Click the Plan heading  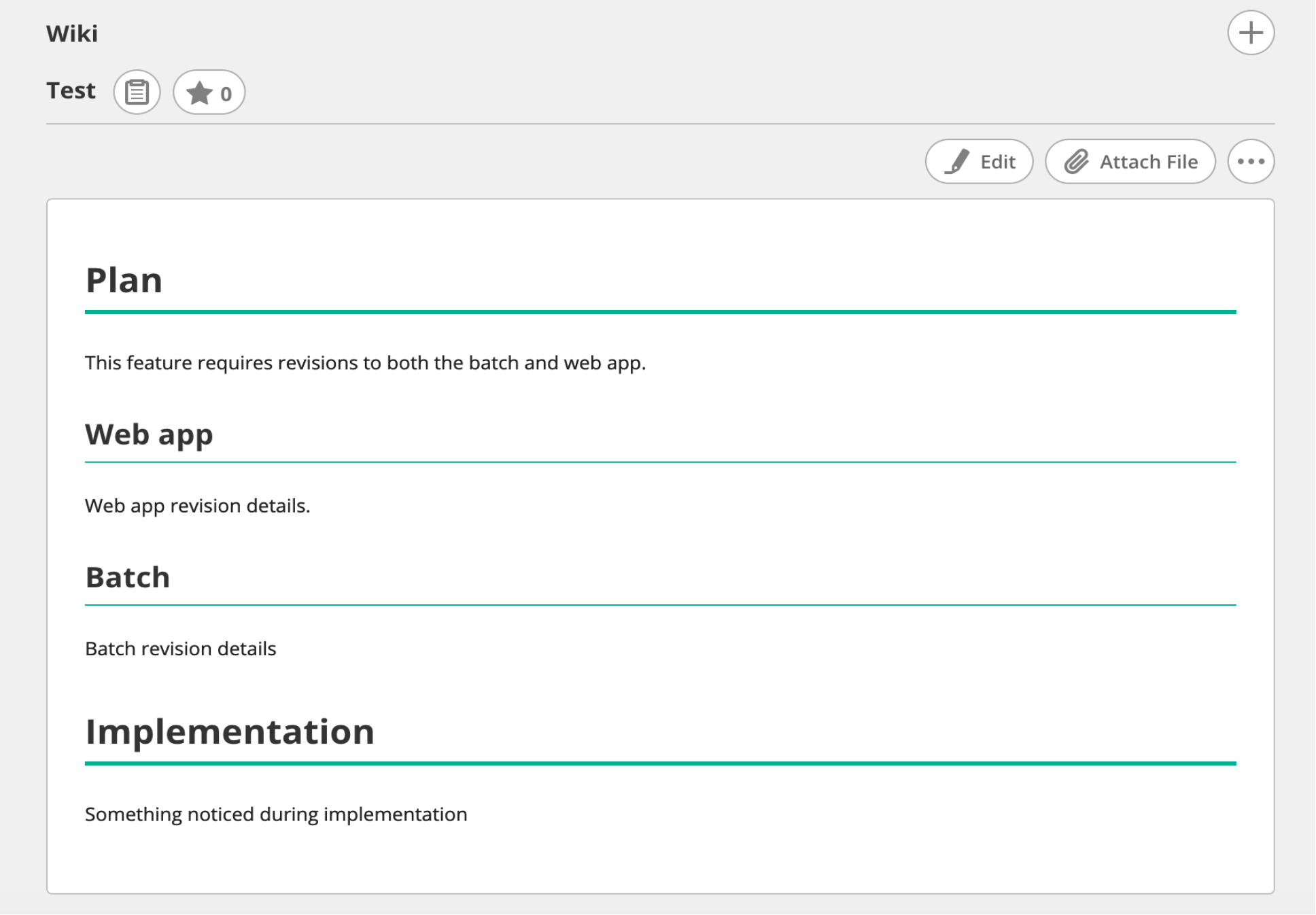click(x=124, y=280)
